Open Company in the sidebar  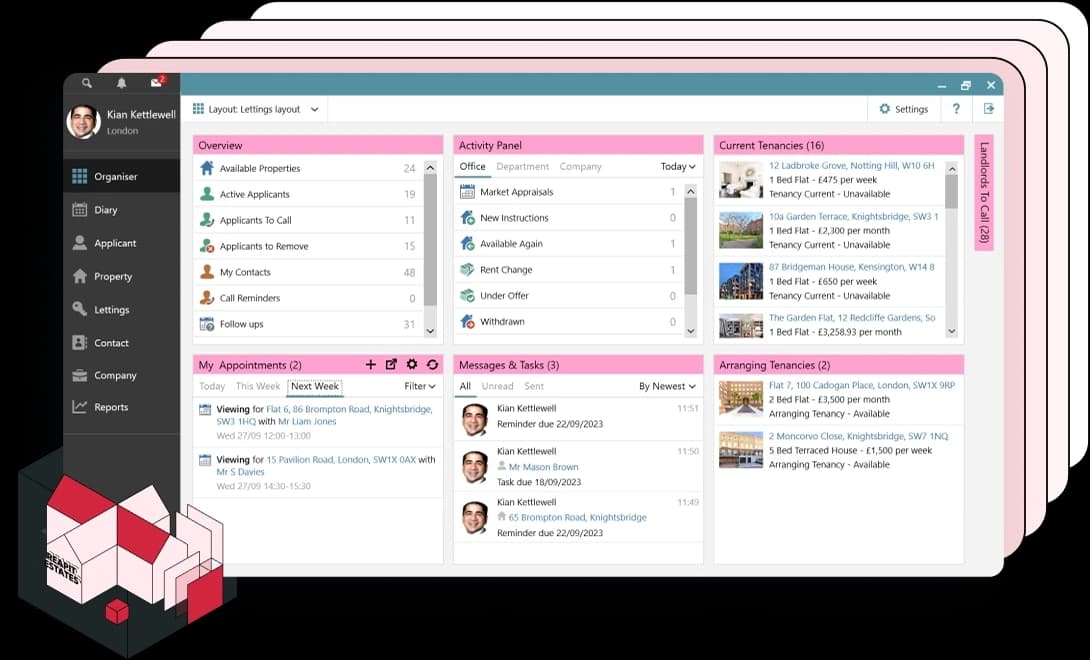click(121, 375)
